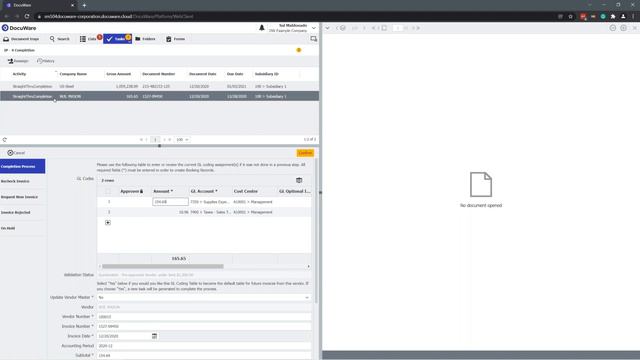Click the Vendor Number field

click(x=204, y=316)
